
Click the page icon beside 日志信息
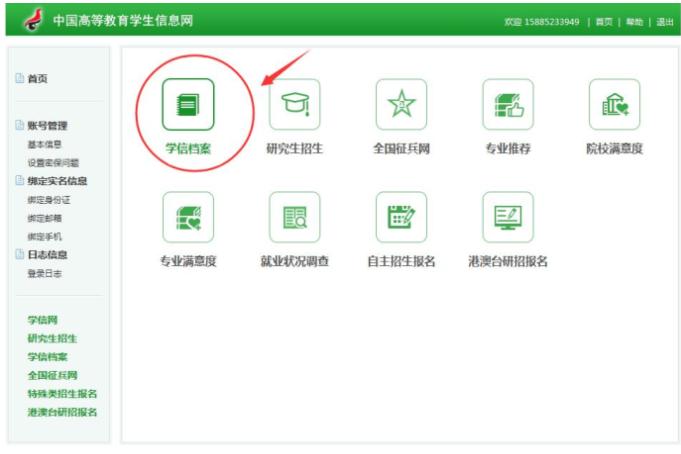click(20, 254)
